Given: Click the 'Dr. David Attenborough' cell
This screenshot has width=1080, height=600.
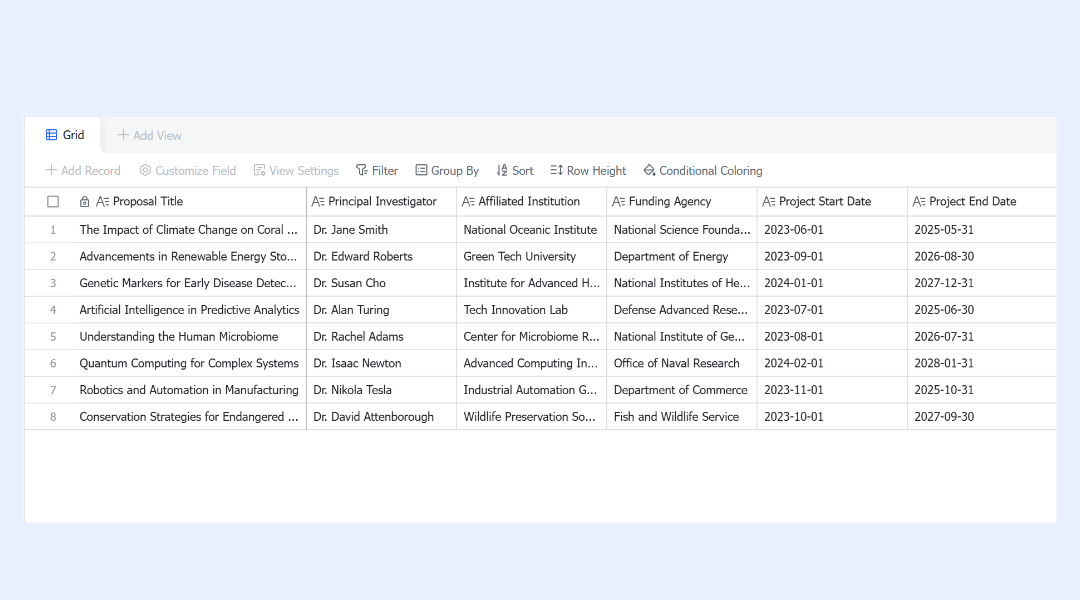Looking at the screenshot, I should click(382, 417).
